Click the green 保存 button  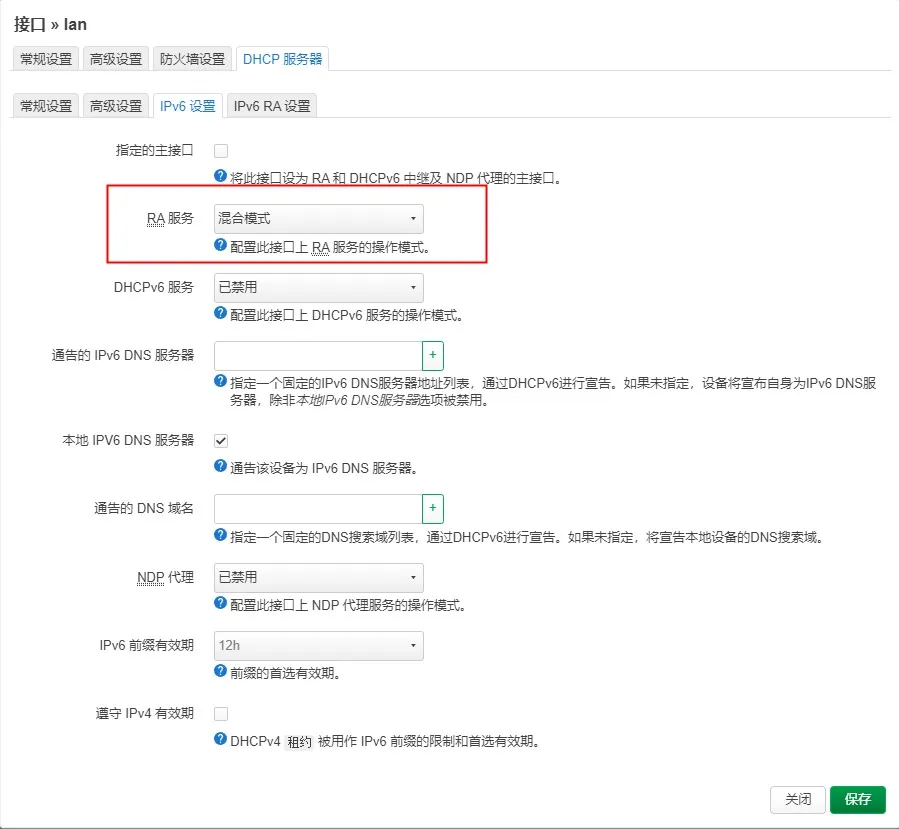pyautogui.click(x=858, y=799)
